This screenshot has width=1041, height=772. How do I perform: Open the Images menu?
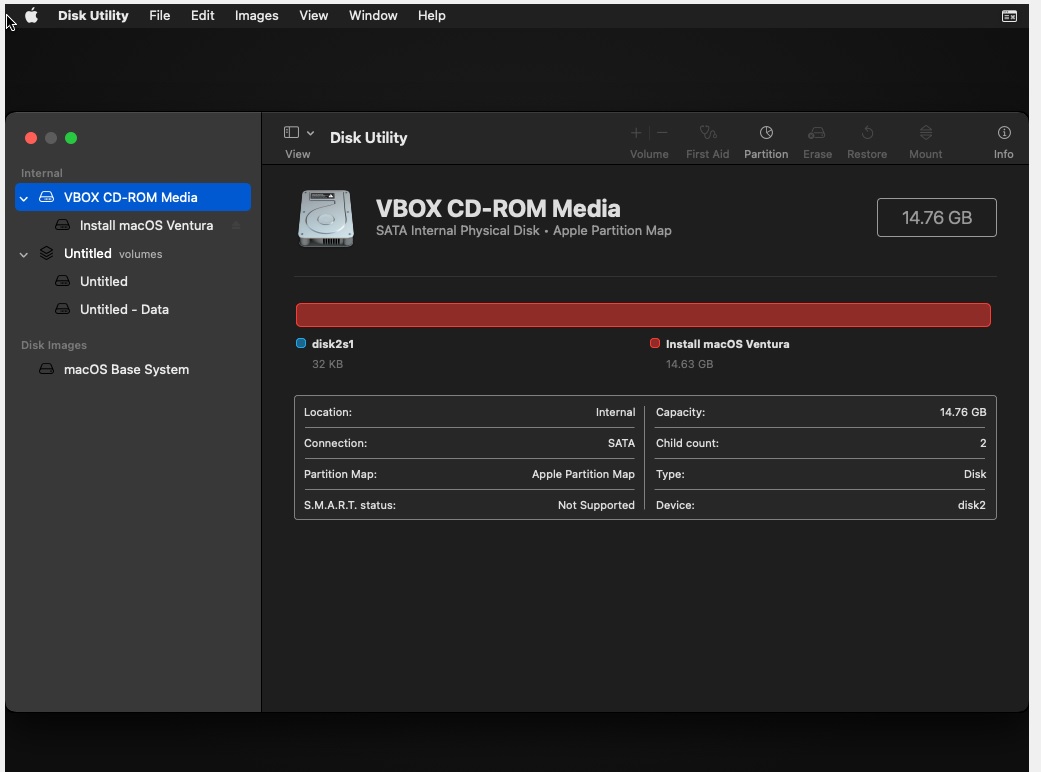click(x=256, y=16)
